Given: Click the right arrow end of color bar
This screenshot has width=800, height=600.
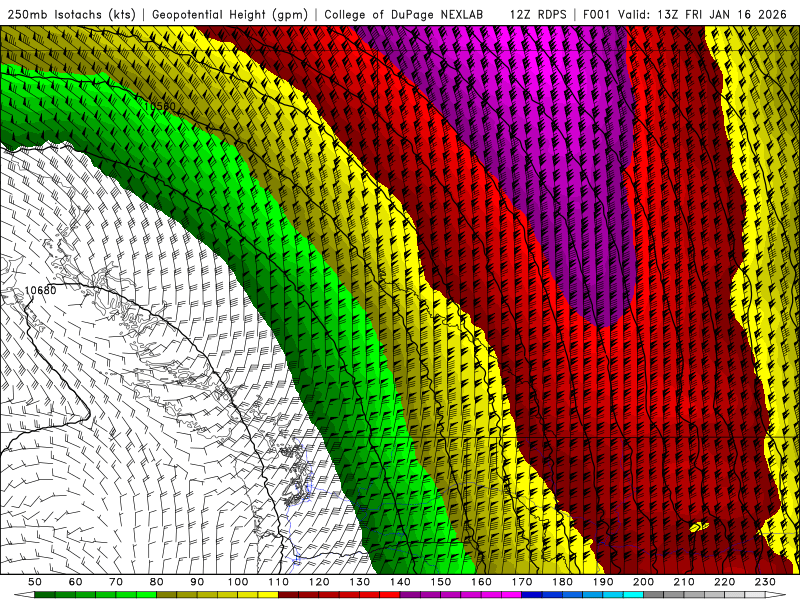Looking at the screenshot, I should (x=776, y=595).
